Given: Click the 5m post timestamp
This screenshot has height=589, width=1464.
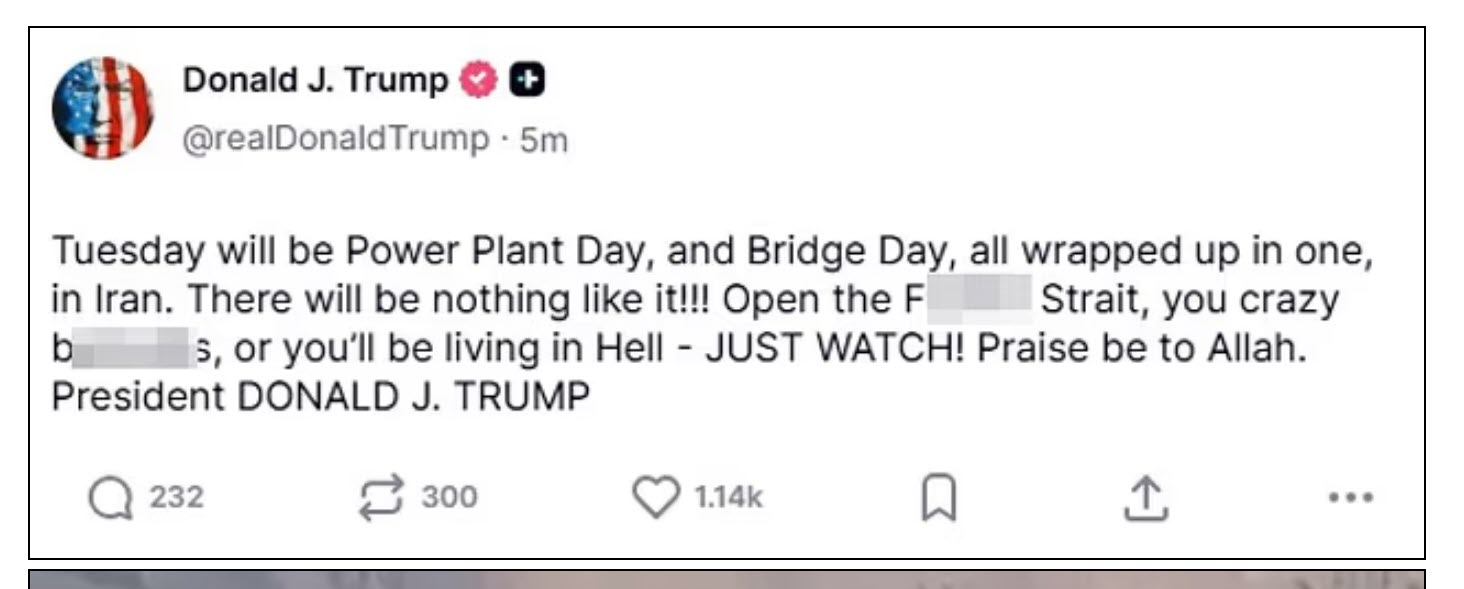Looking at the screenshot, I should tap(544, 139).
